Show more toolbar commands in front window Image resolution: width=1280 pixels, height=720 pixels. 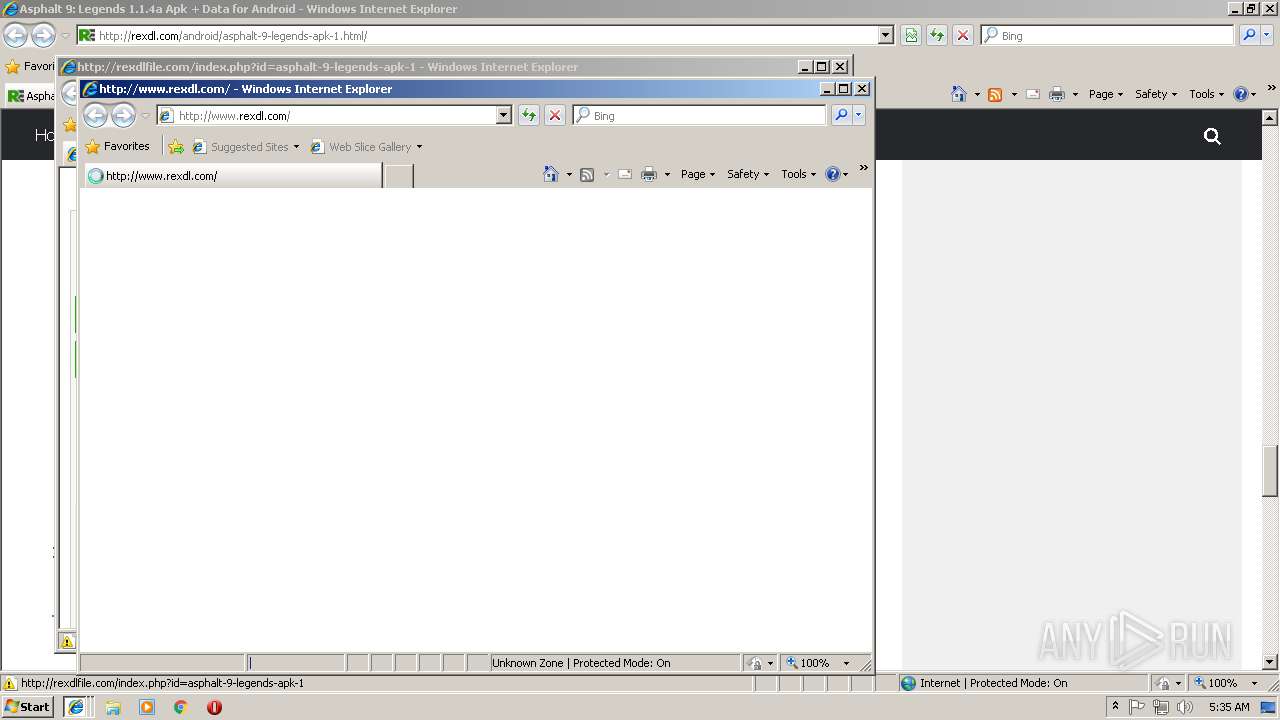coord(864,169)
